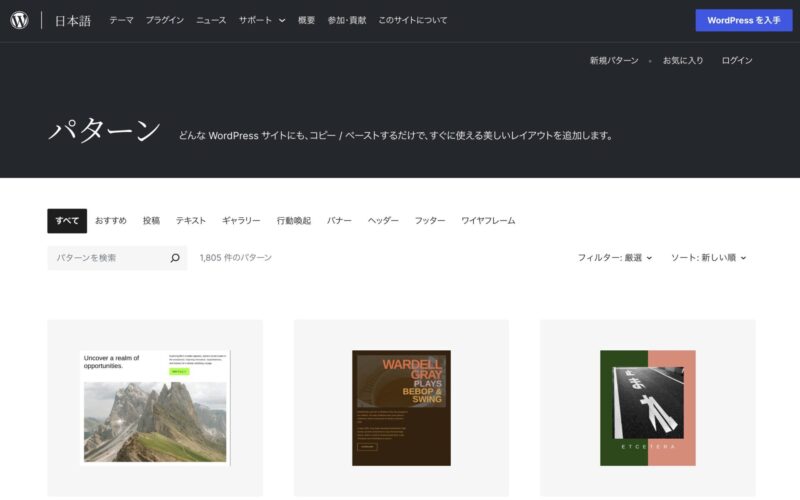Viewport: 800px width, 500px height.
Task: Switch to the ギャラリー category tab
Action: click(x=241, y=220)
